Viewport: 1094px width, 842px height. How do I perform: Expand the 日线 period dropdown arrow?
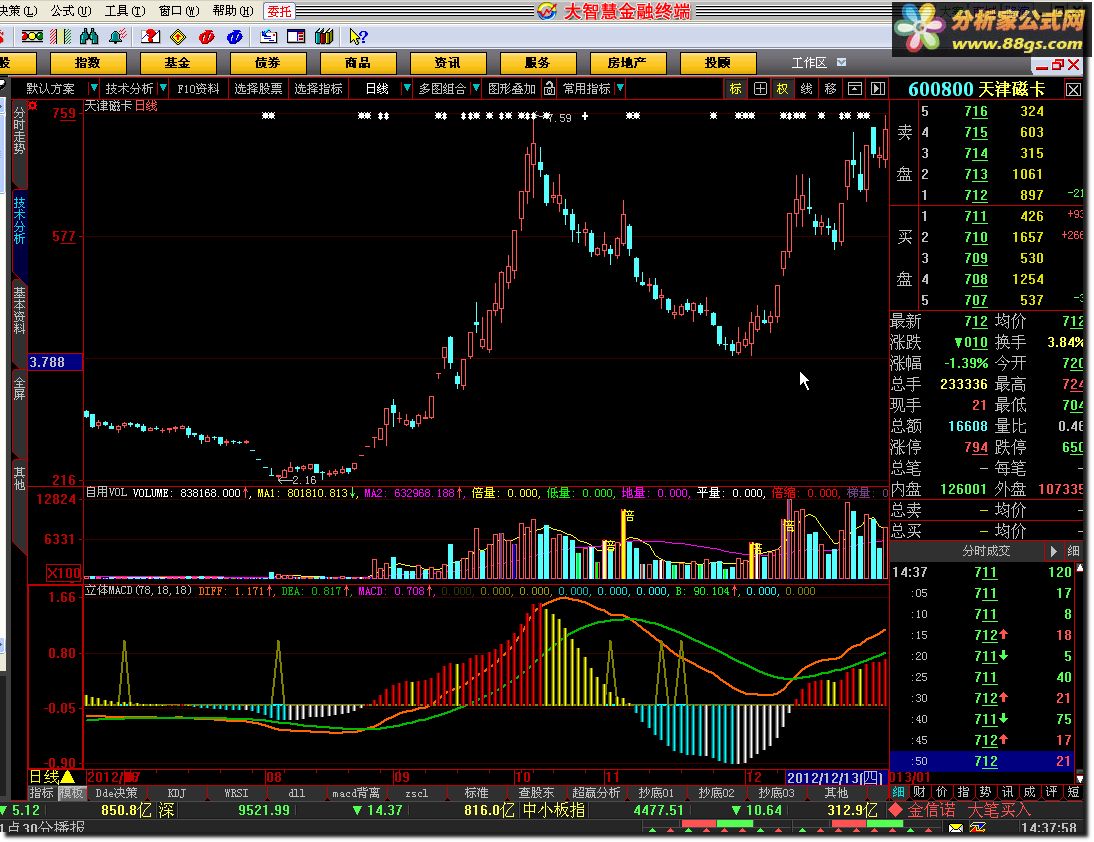[x=407, y=89]
